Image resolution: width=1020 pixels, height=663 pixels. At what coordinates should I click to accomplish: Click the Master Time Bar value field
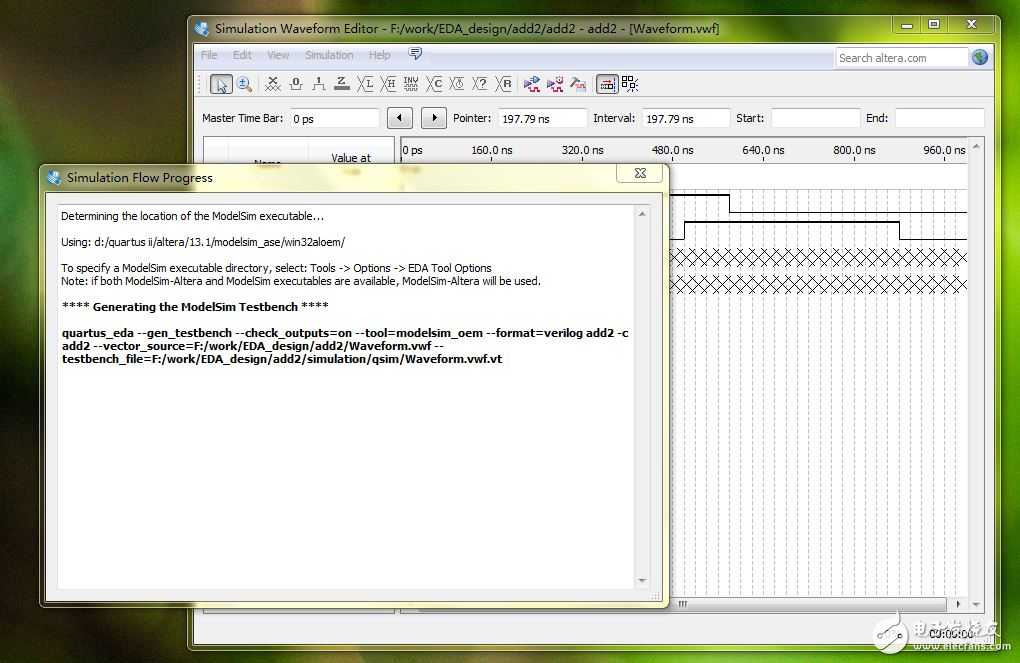tap(334, 118)
